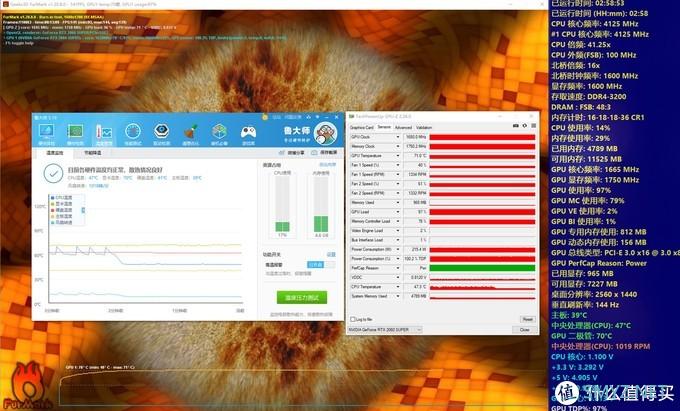Open the gamepad game library icon

248,132
